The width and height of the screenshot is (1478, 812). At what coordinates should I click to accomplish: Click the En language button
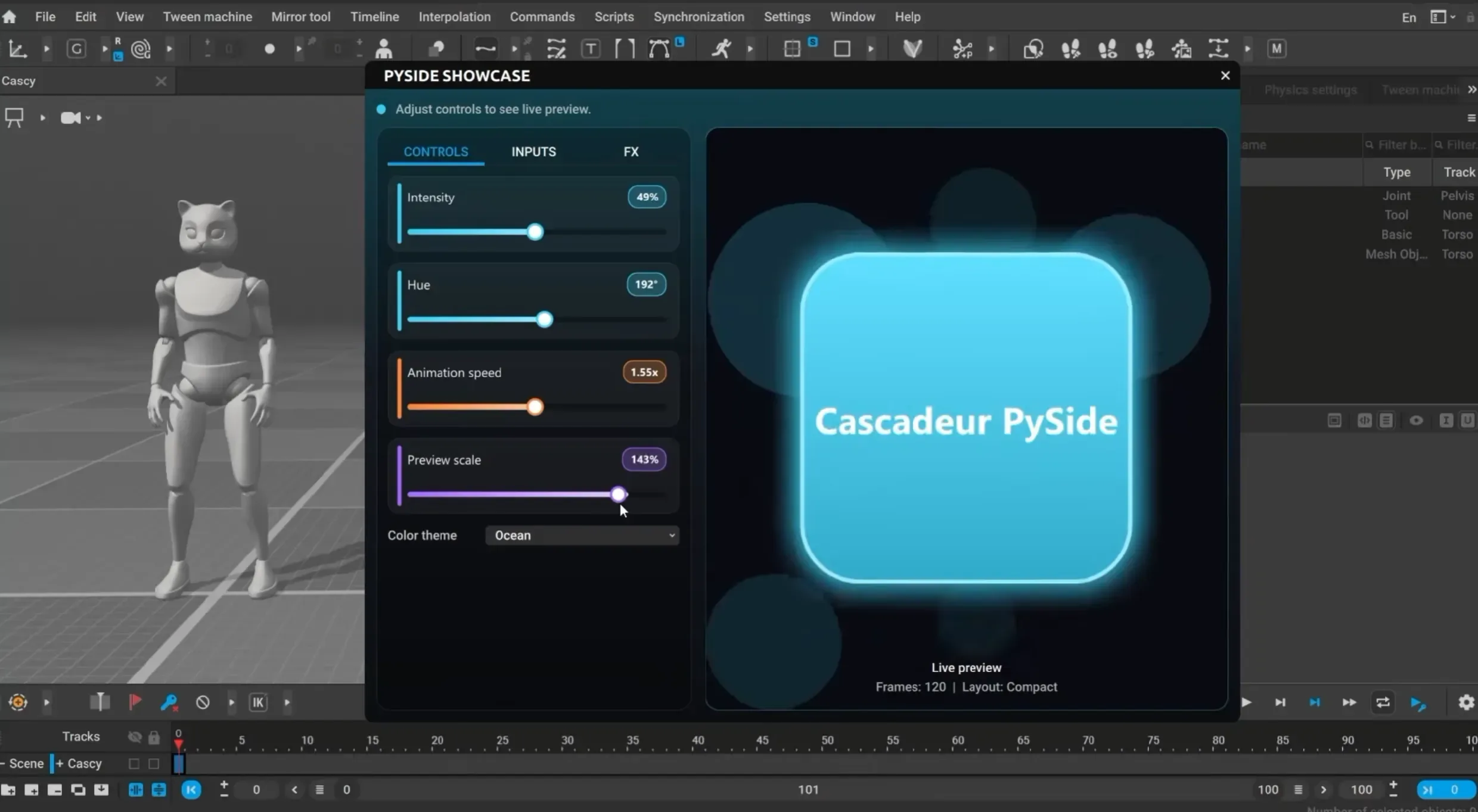pyautogui.click(x=1409, y=17)
